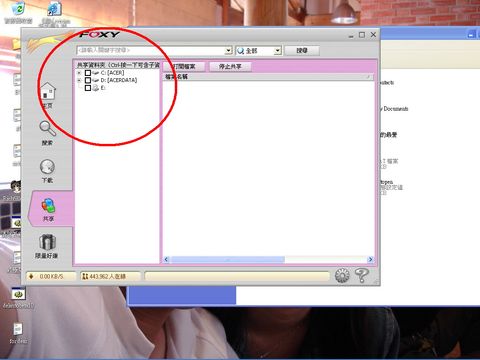Image resolution: width=480 pixels, height=360 pixels.
Task: Open the search keyword history dropdown
Action: (228, 51)
